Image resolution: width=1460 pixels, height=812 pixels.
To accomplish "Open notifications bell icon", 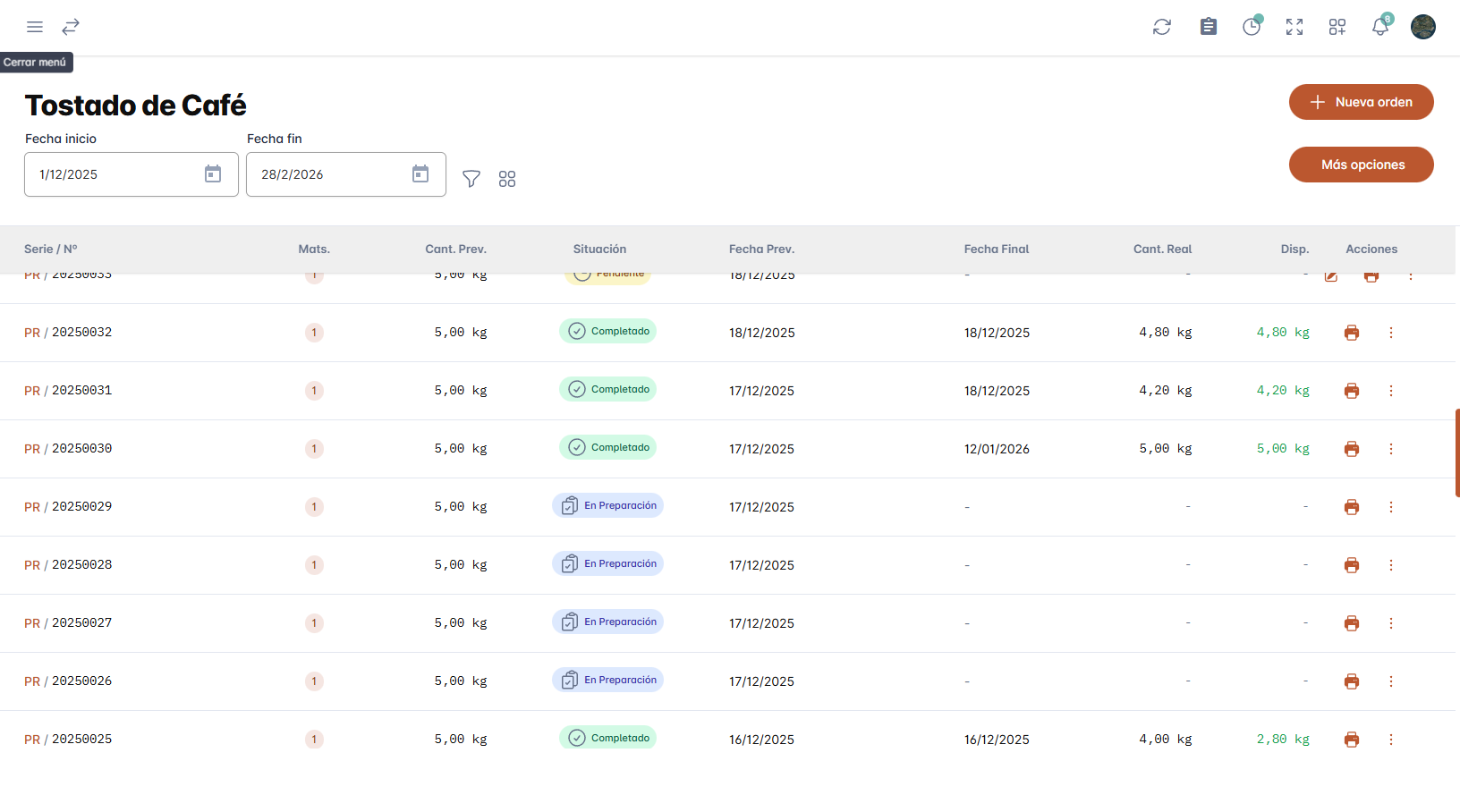I will [1380, 27].
